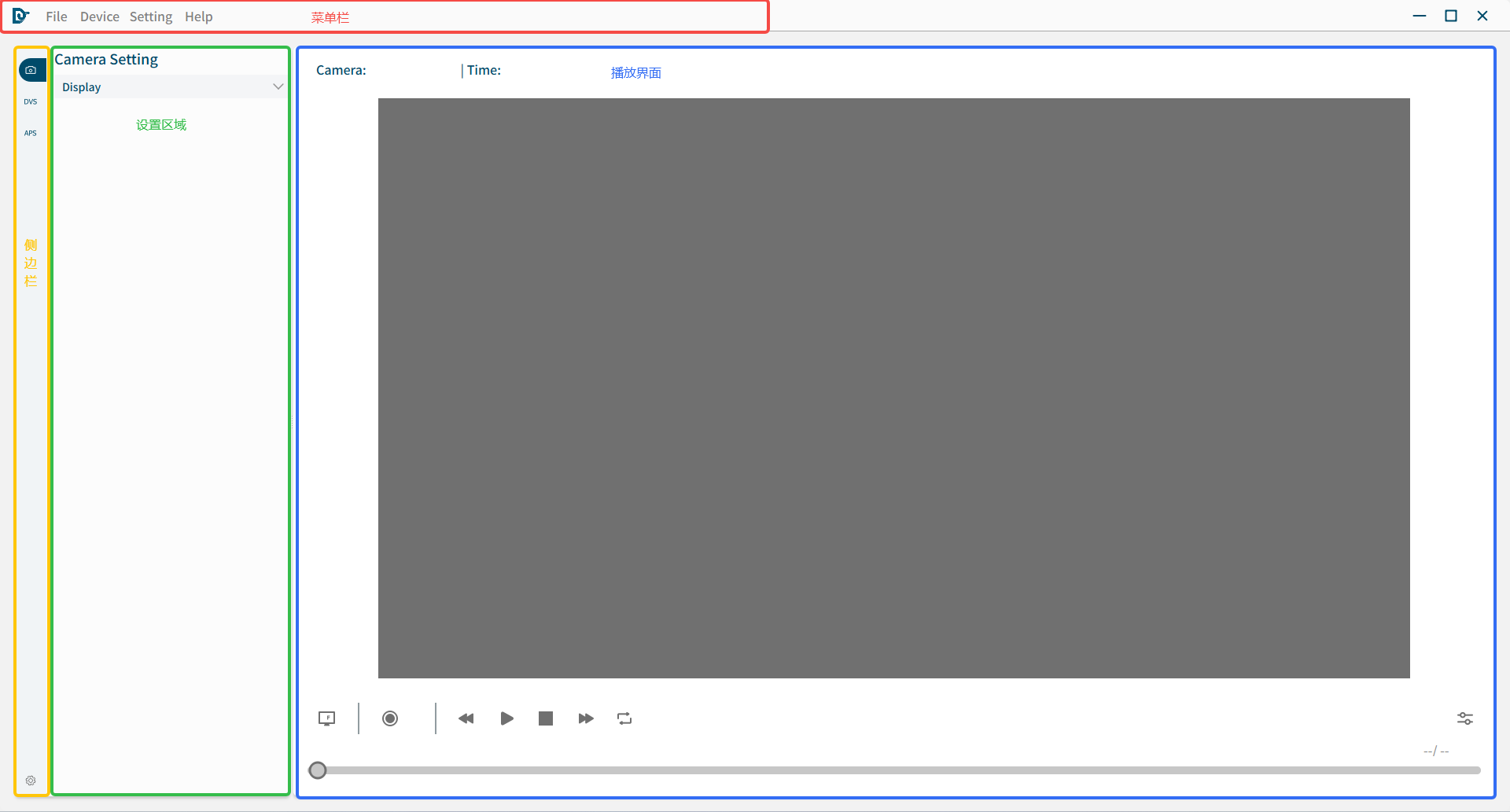Start recording with the record button
The image size is (1510, 812).
coord(390,718)
